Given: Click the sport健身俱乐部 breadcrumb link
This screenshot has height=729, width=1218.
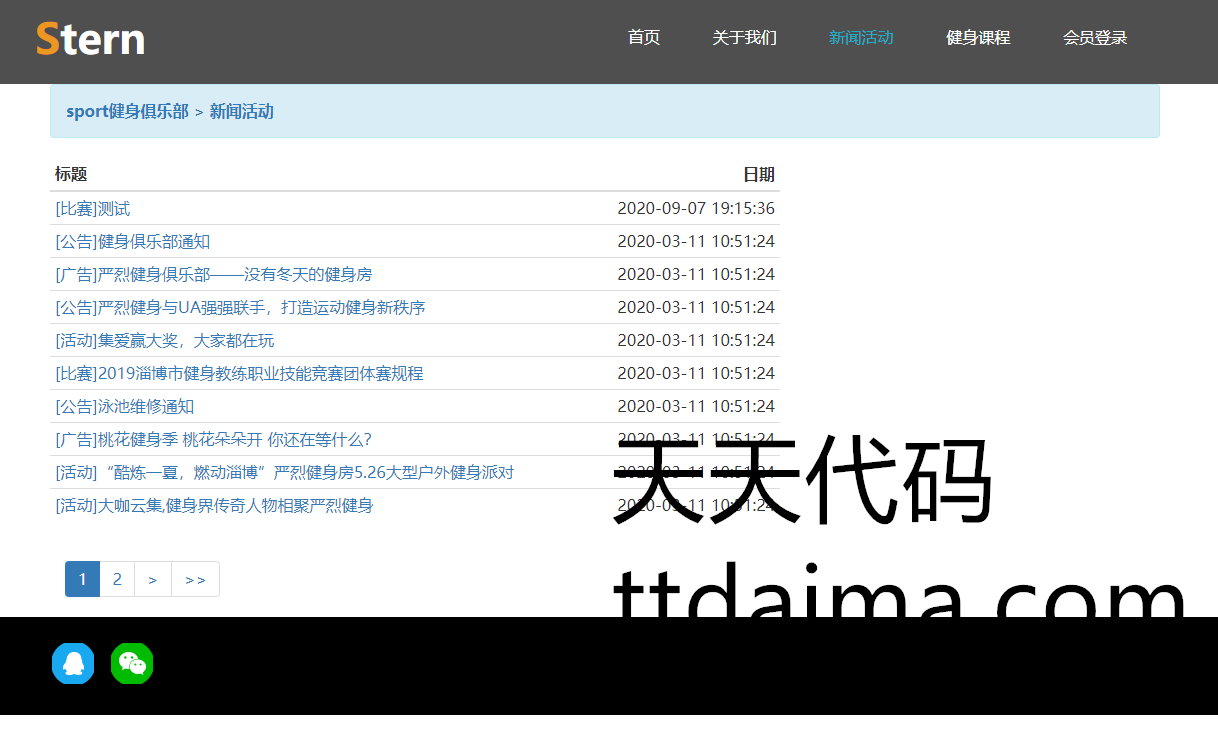Looking at the screenshot, I should (127, 111).
